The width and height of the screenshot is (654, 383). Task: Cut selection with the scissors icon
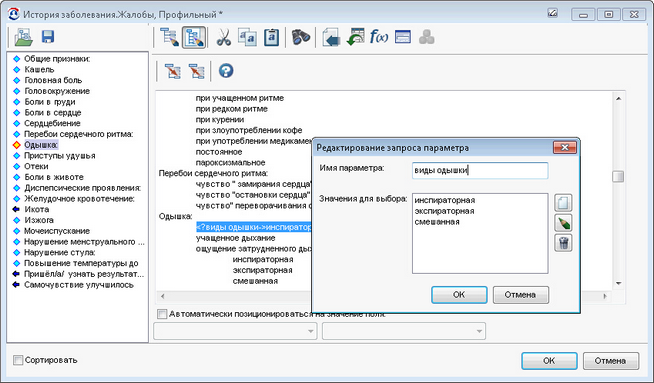tap(224, 37)
